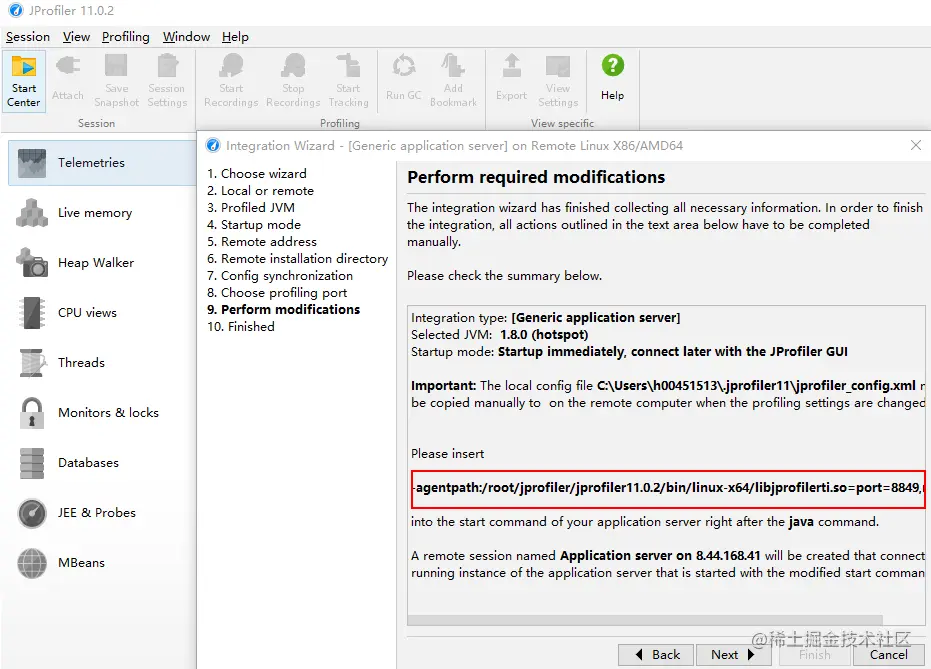Click step '5. Remote address'
This screenshot has height=669, width=931.
pyautogui.click(x=262, y=242)
